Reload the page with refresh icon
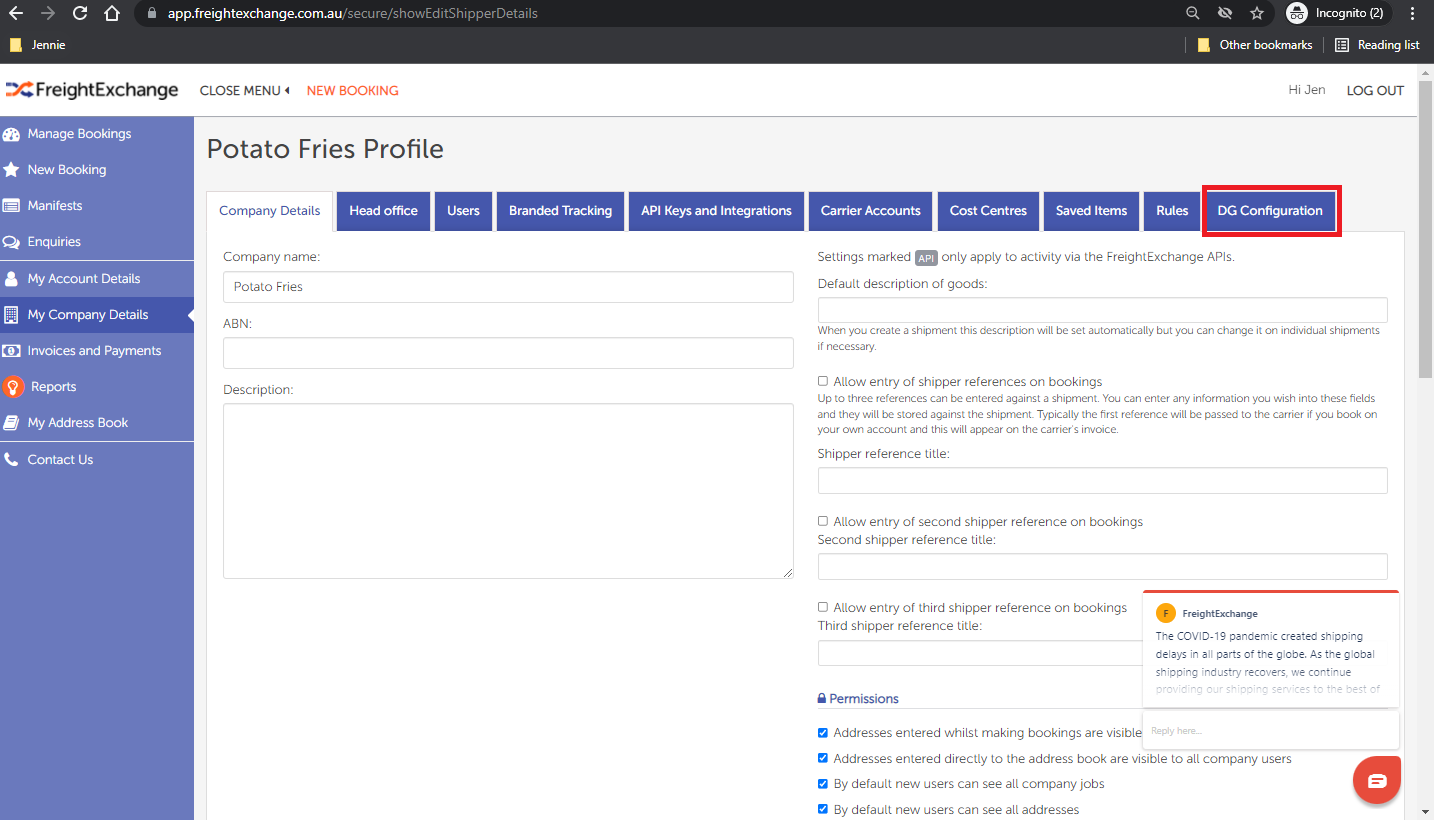 click(x=80, y=13)
